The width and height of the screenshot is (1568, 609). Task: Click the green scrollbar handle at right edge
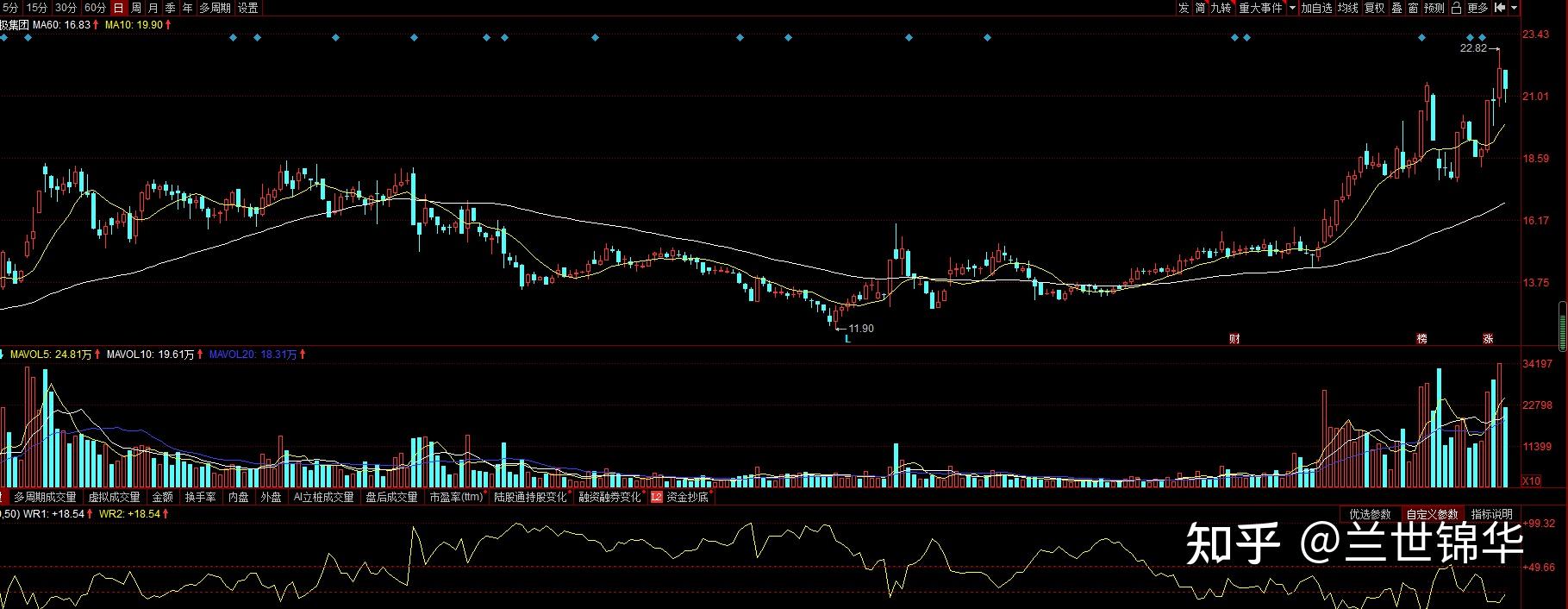(x=1562, y=326)
